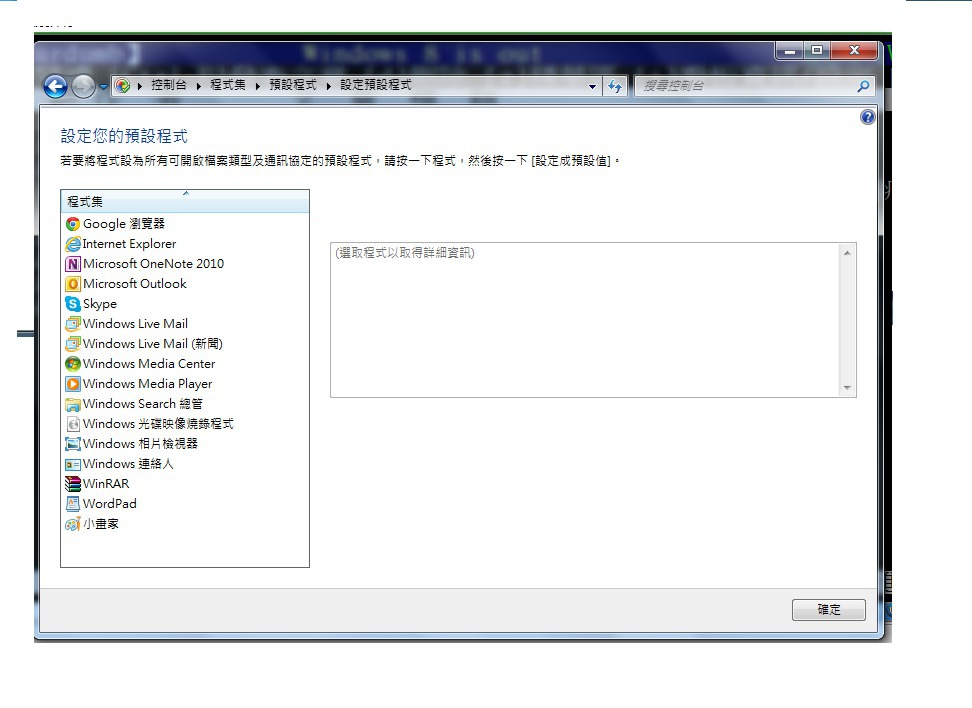
Task: Click 設定預設程式 breadcrumb segment
Action: (x=375, y=85)
